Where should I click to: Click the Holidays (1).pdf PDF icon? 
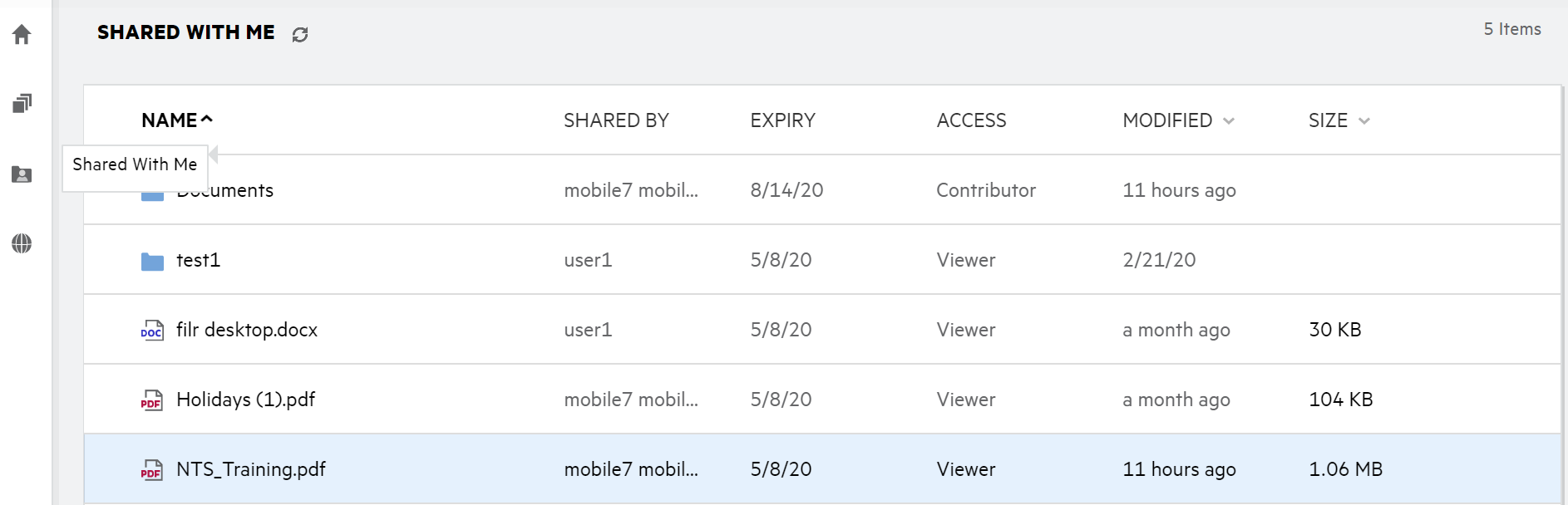point(152,400)
